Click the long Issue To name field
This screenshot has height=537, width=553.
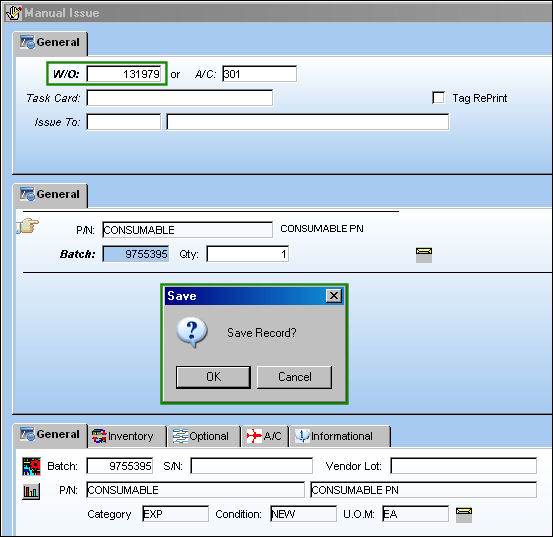coord(308,122)
